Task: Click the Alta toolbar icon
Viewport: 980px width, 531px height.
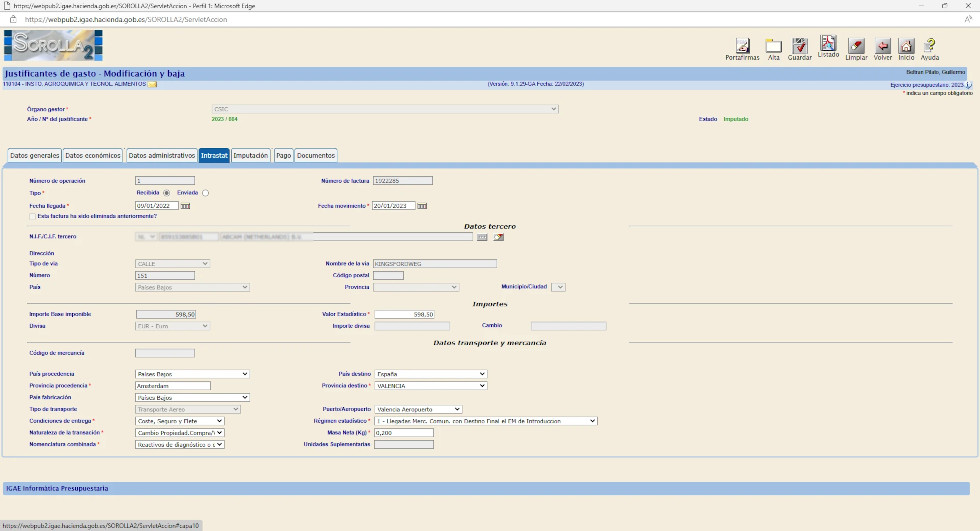Action: [773, 46]
